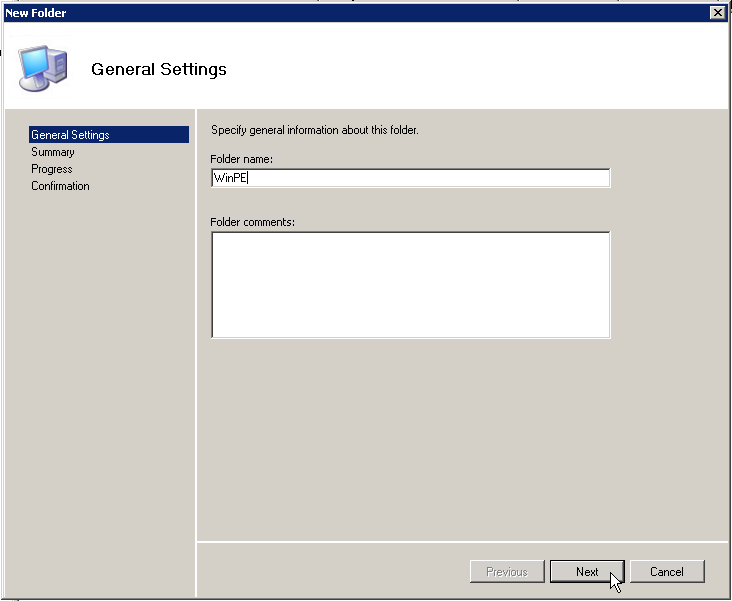The width and height of the screenshot is (732, 601).
Task: Click the New Folder title bar text
Action: pyautogui.click(x=36, y=12)
